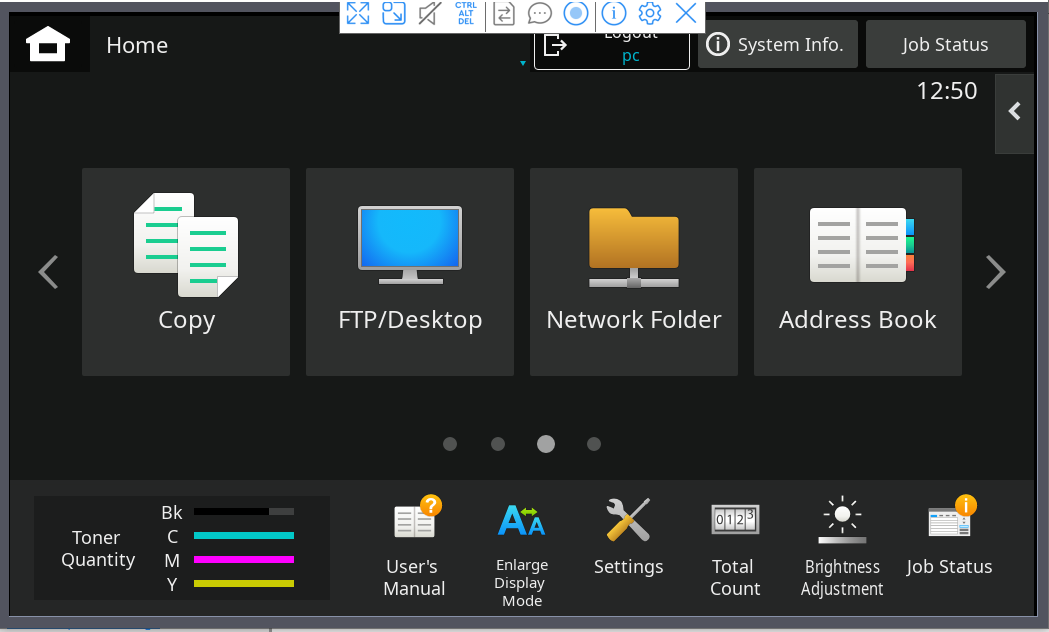Viewport: 1049px width, 632px height.
Task: Jump to the first home page dot
Action: point(450,444)
